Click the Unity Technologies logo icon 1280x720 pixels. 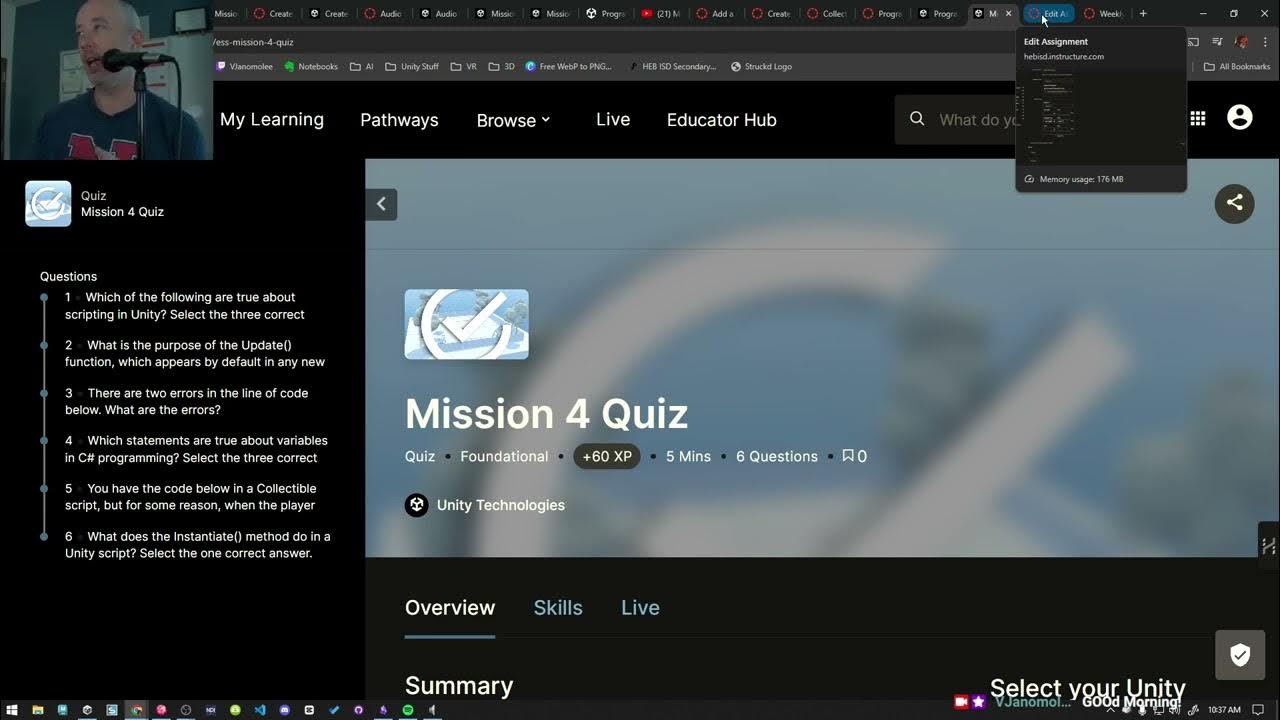(416, 505)
